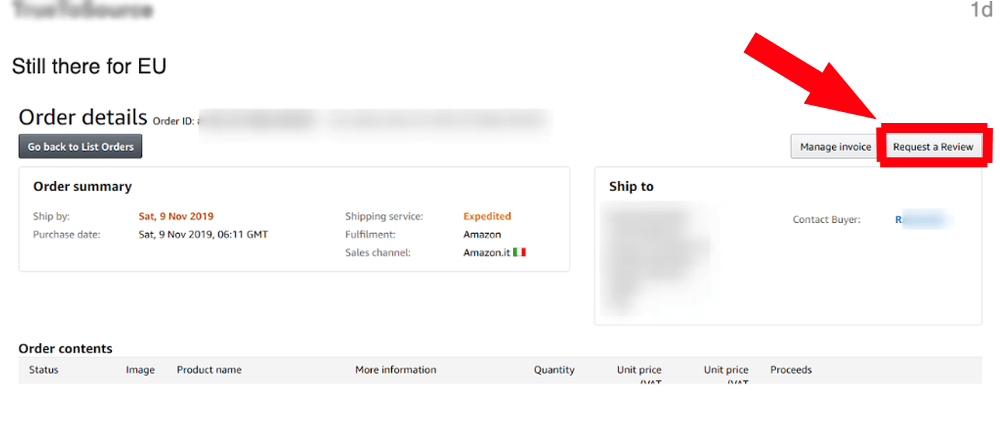This screenshot has height=434, width=1000.
Task: Click the blurred poster username at top
Action: [83, 12]
